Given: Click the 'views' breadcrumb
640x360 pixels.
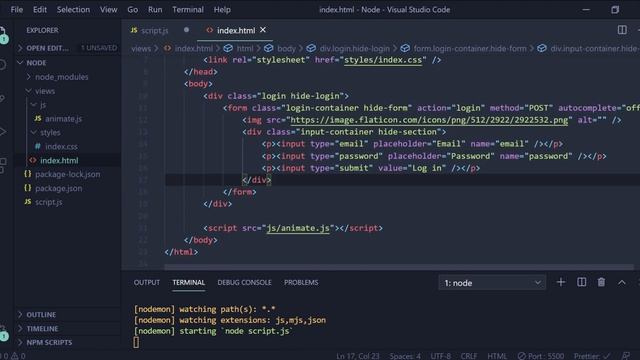Looking at the screenshot, I should coord(141,49).
